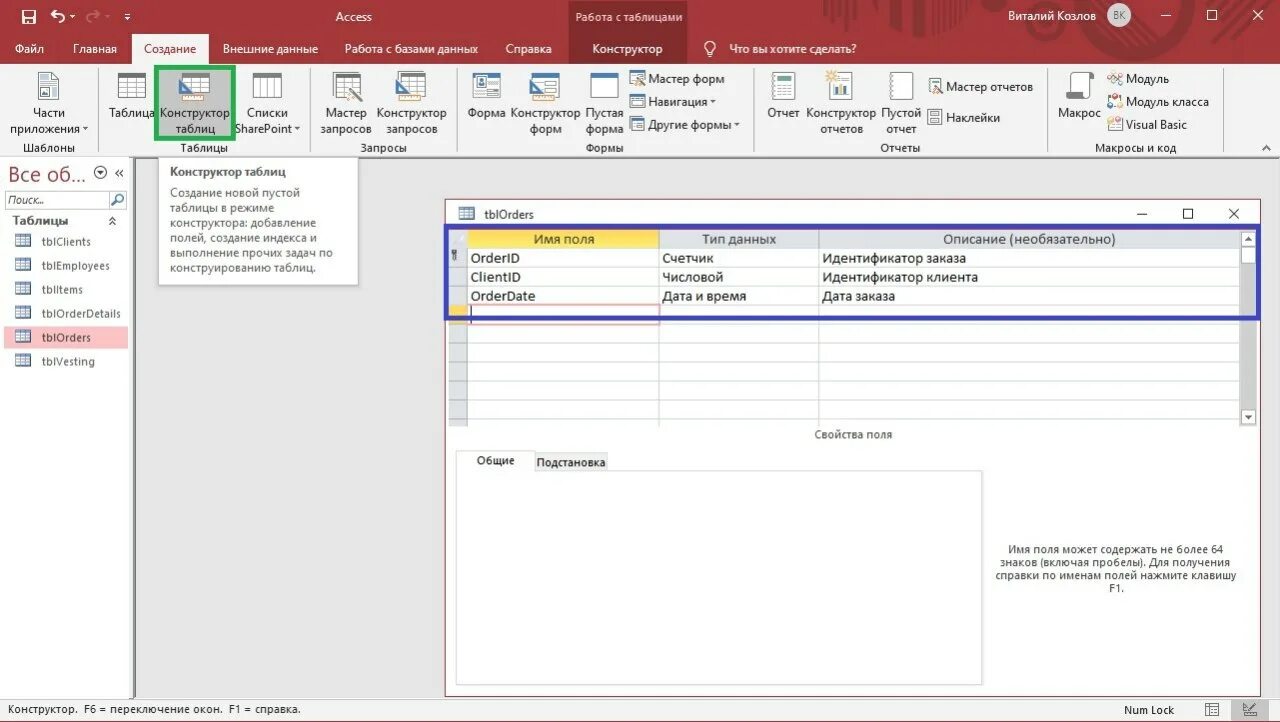Launch Конструктор таблиц
Image resolution: width=1280 pixels, height=722 pixels.
click(x=195, y=104)
